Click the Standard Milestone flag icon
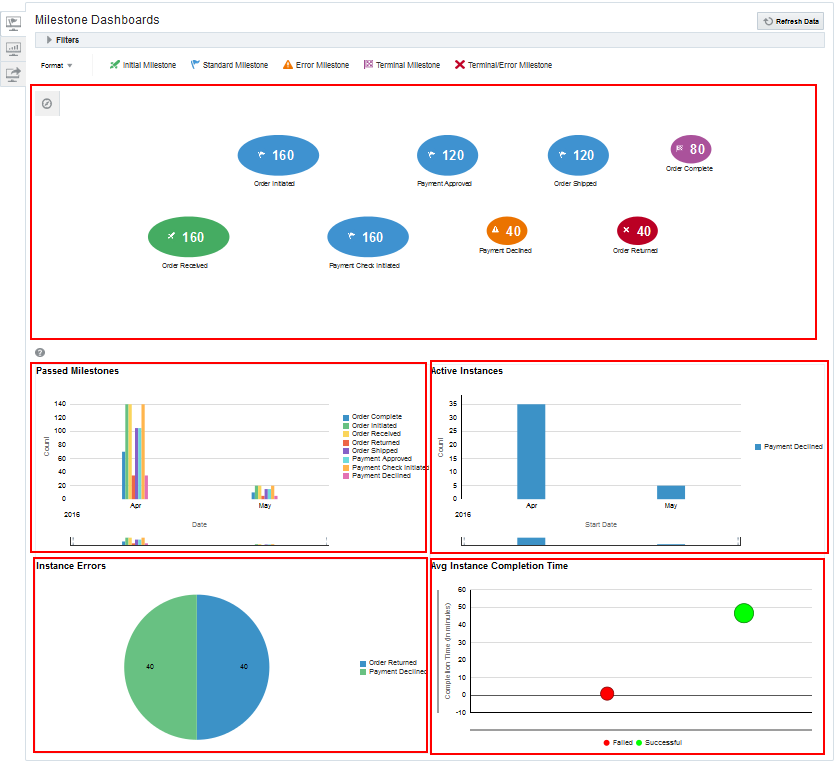The height and width of the screenshot is (764, 837). click(195, 65)
